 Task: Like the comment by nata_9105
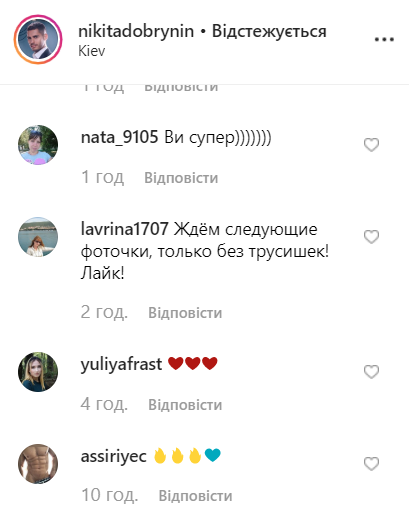click(371, 145)
